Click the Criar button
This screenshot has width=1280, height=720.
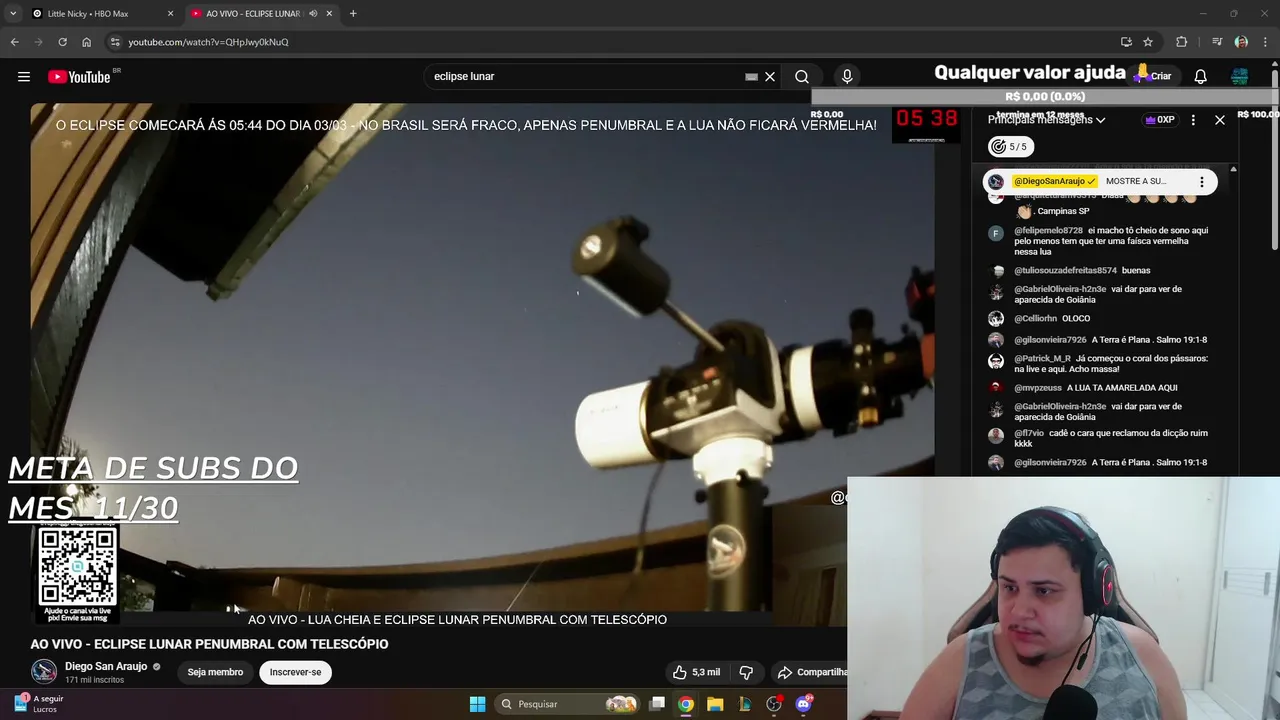[1155, 76]
